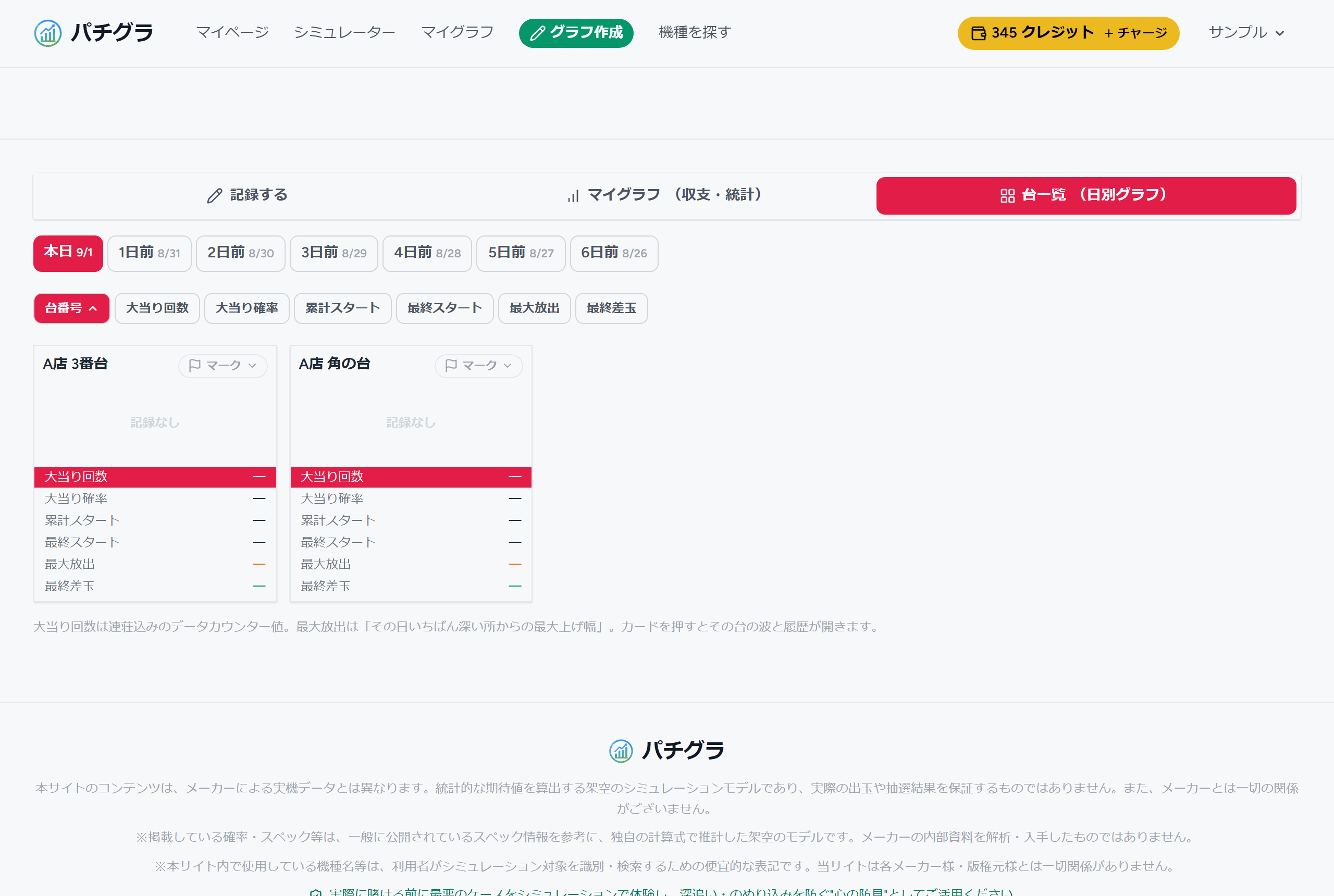
Task: Open マイグラフ in the top navigation
Action: coord(457,33)
